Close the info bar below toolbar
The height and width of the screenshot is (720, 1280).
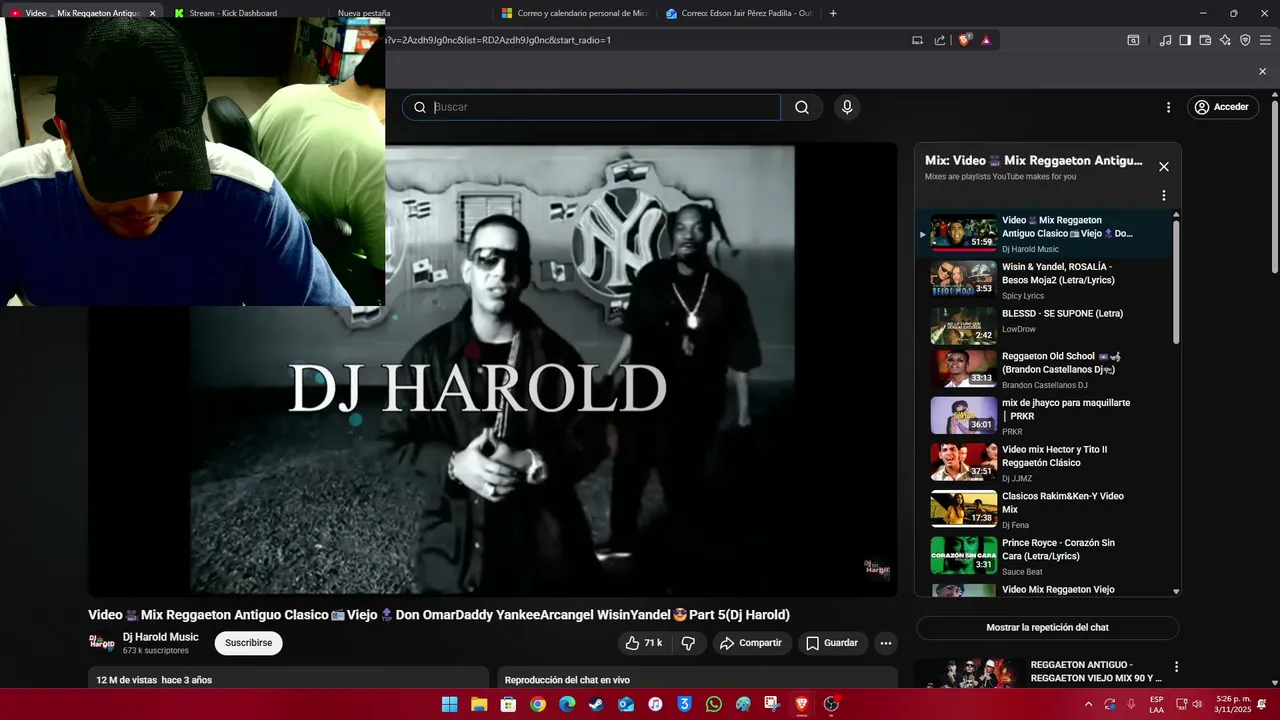[x=1262, y=71]
